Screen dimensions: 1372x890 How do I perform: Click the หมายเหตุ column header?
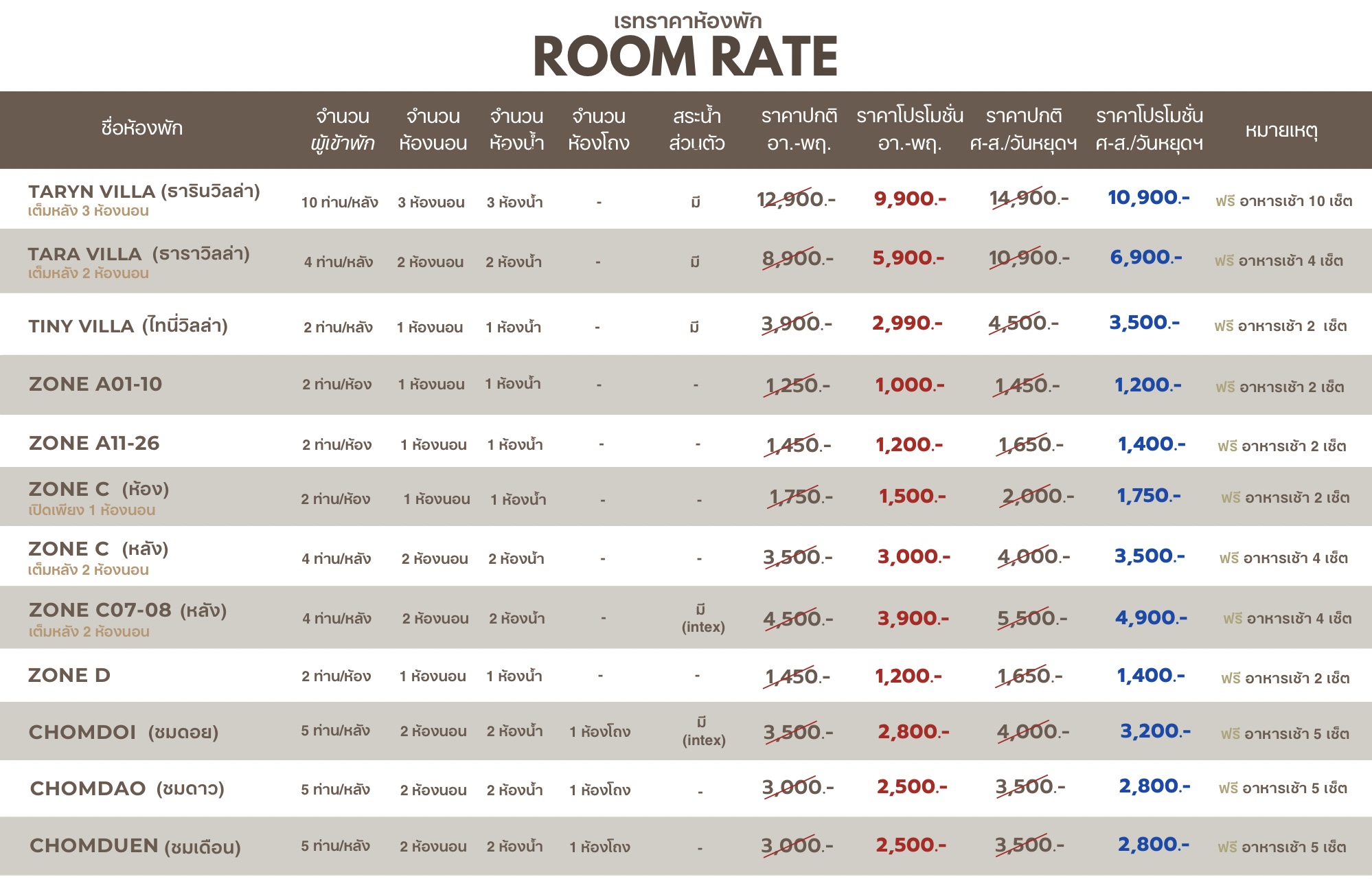point(1281,130)
